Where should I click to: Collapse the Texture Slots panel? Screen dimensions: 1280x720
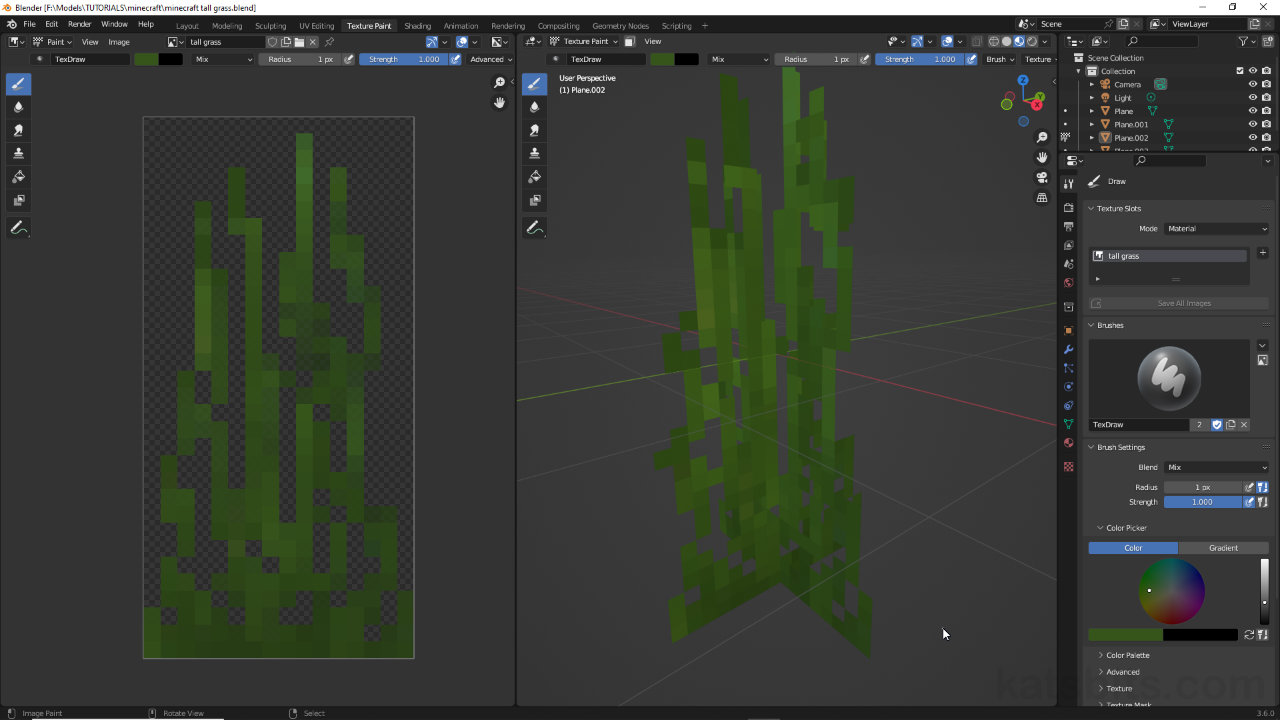point(1092,209)
